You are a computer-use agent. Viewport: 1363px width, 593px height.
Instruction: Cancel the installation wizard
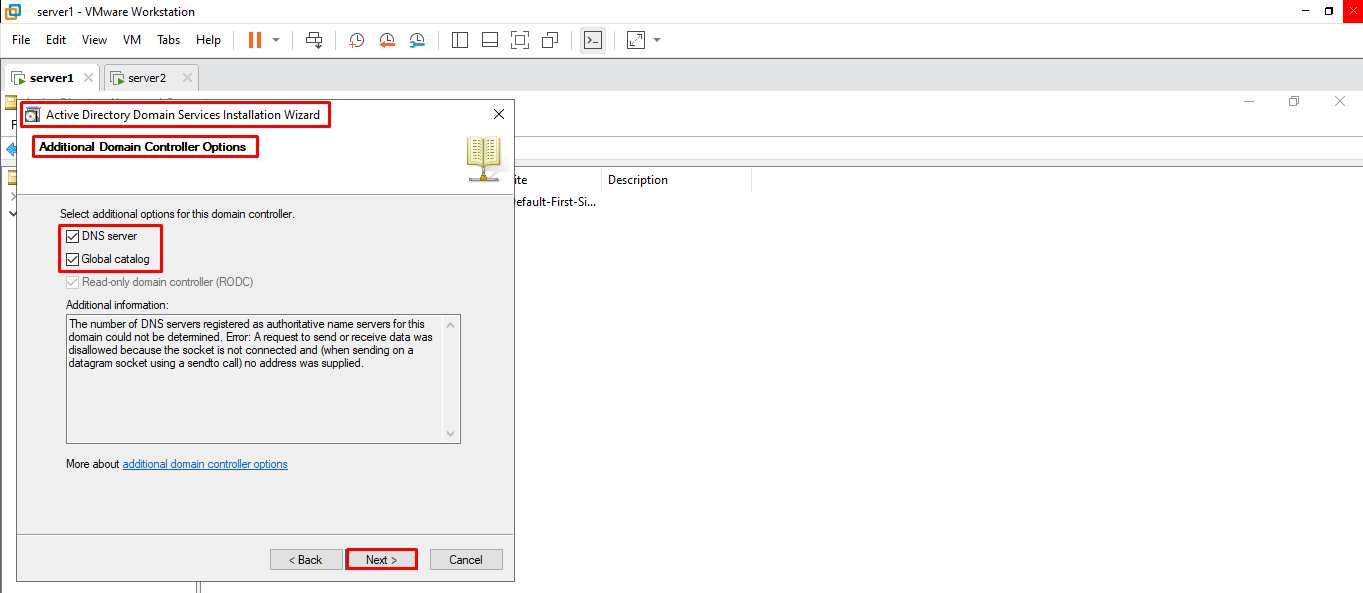(466, 560)
